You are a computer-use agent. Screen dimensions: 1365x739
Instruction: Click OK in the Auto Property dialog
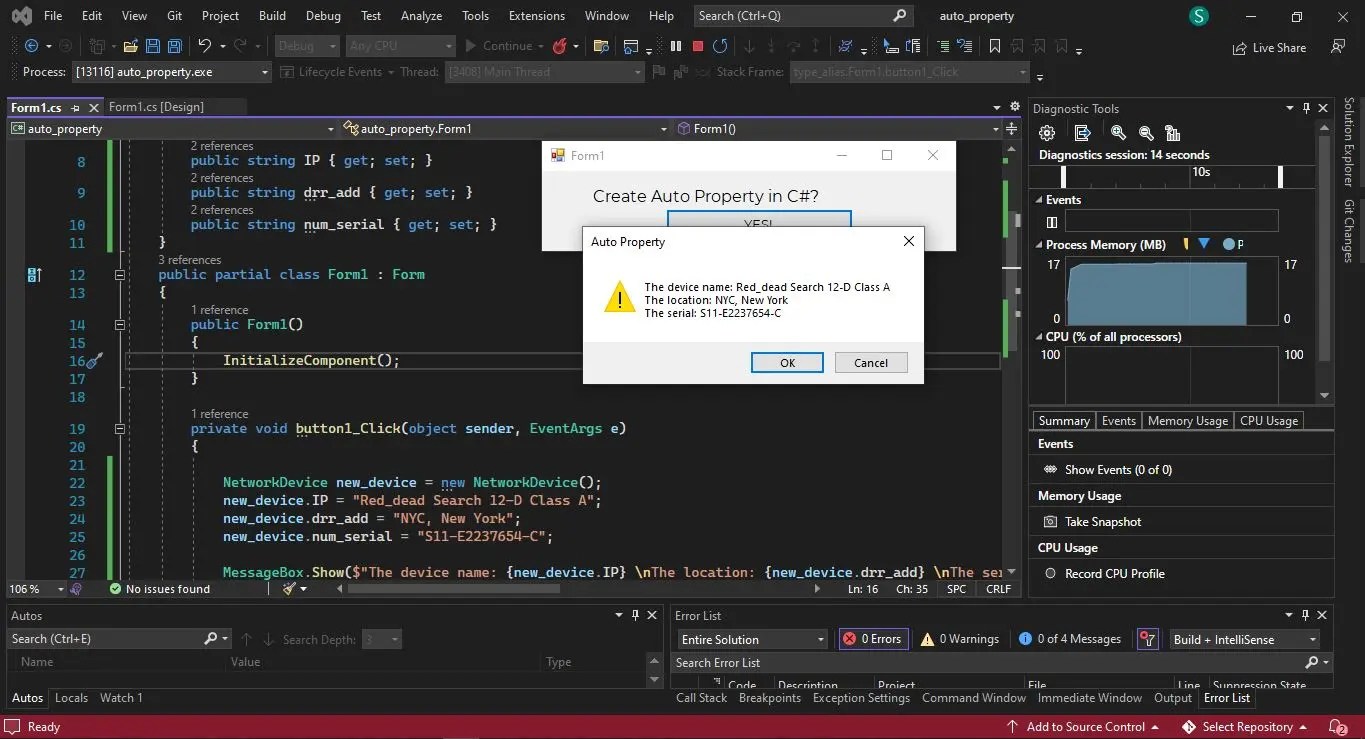coord(787,363)
